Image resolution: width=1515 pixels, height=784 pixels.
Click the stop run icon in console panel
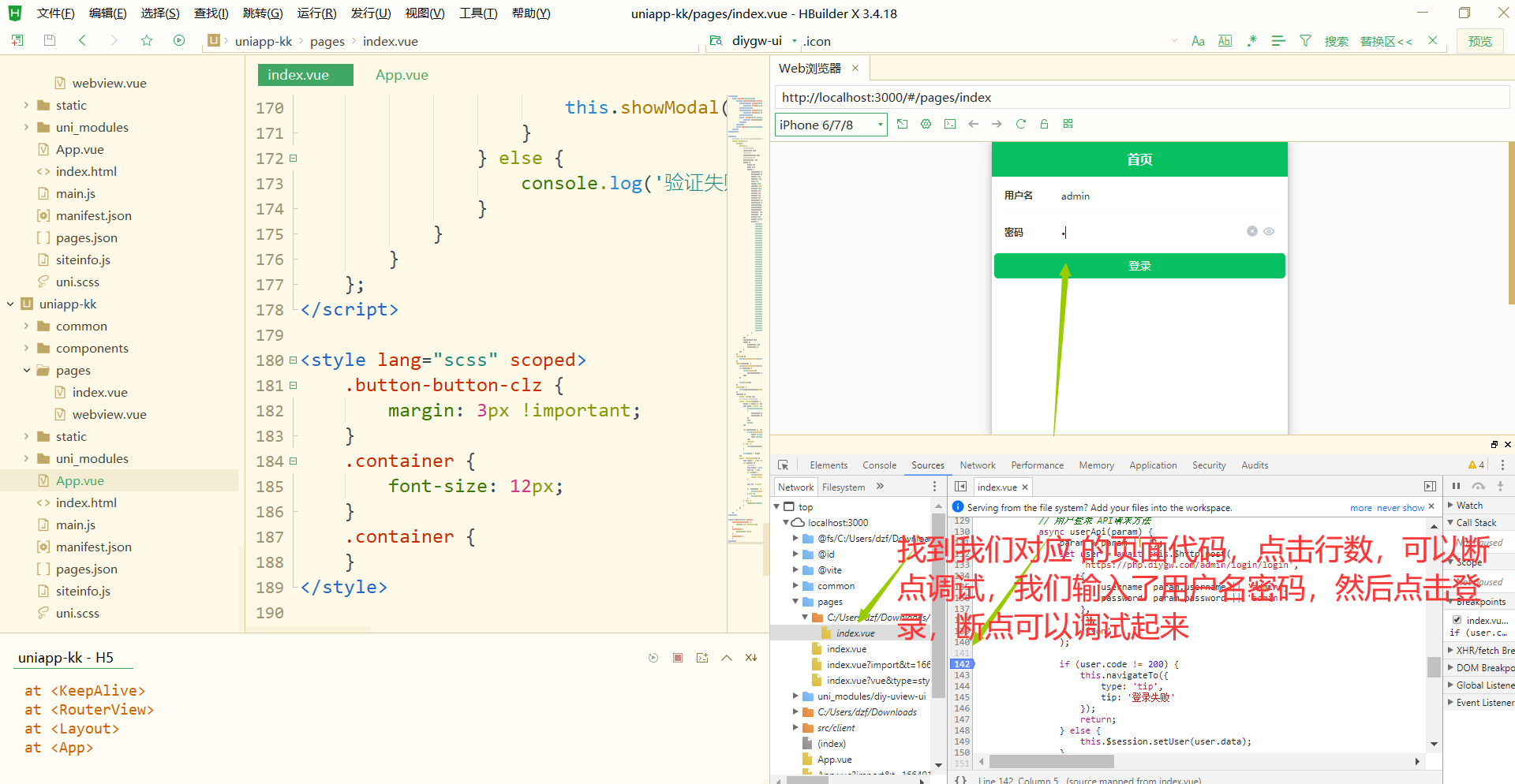pyautogui.click(x=678, y=658)
